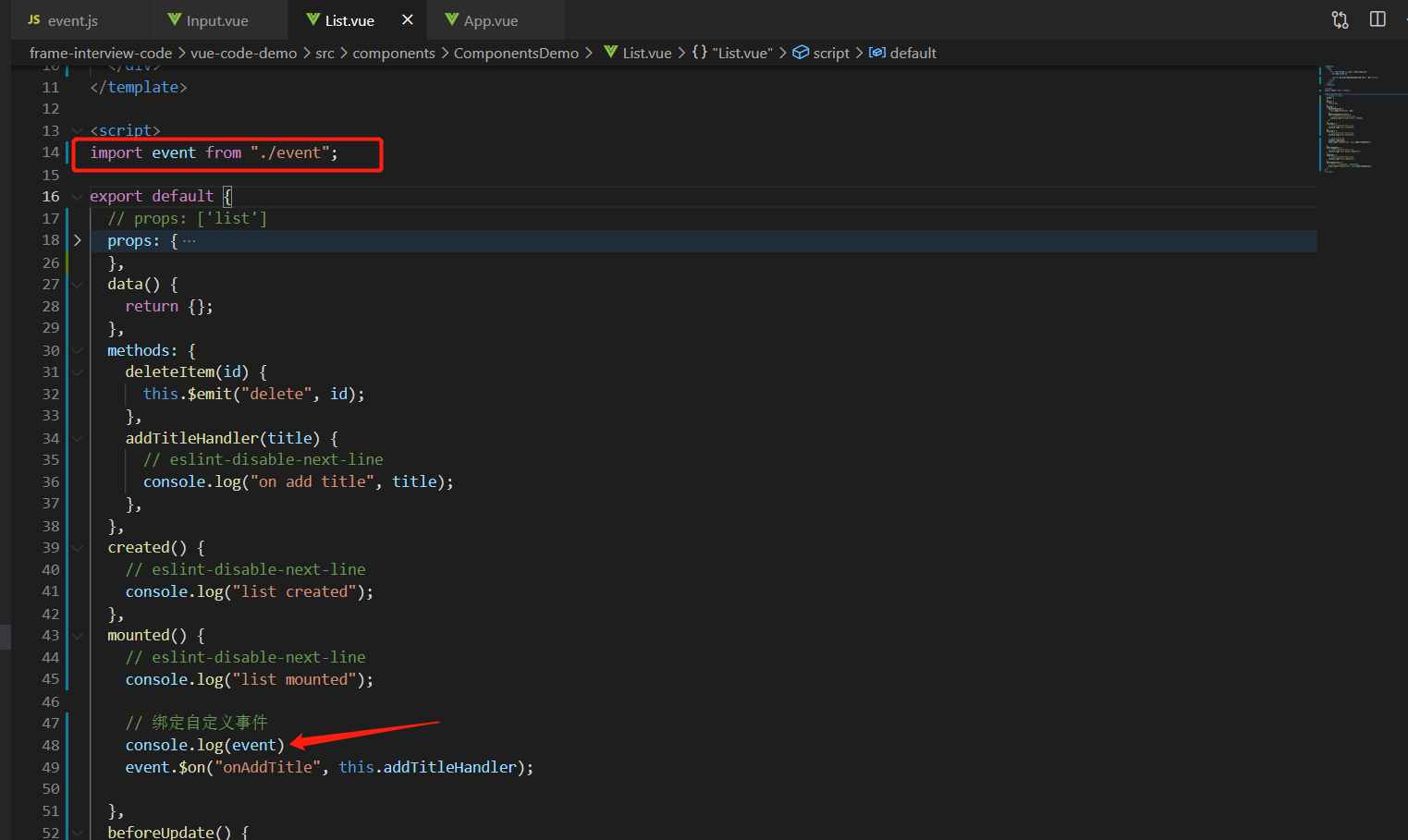
Task: Collapse mounted() at line 43
Action: click(x=78, y=636)
